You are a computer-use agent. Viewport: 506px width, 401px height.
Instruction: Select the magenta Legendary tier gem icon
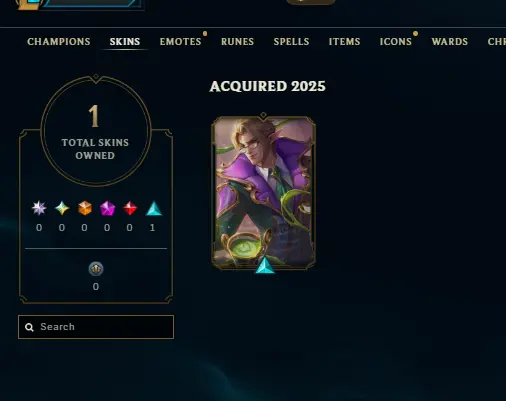coord(107,208)
